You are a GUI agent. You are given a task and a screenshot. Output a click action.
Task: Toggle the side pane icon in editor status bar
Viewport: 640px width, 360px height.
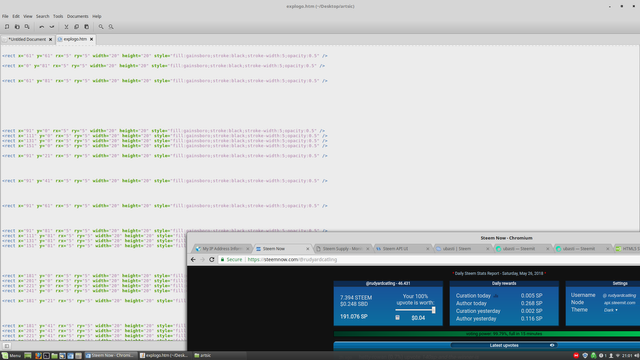tap(7, 346)
